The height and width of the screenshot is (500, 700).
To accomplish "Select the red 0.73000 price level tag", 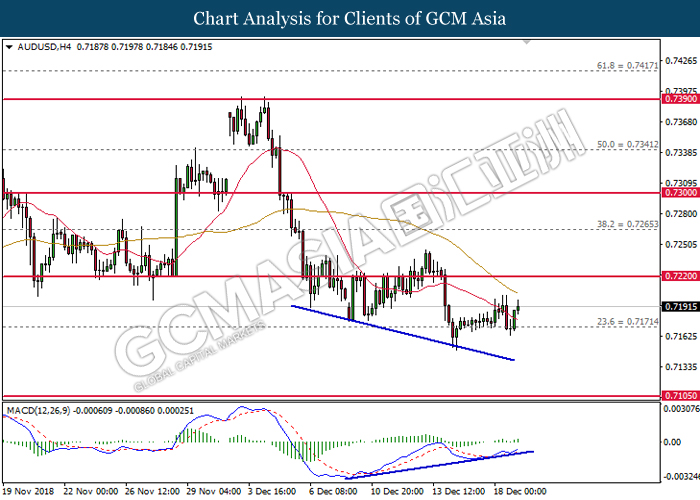I will tap(680, 193).
